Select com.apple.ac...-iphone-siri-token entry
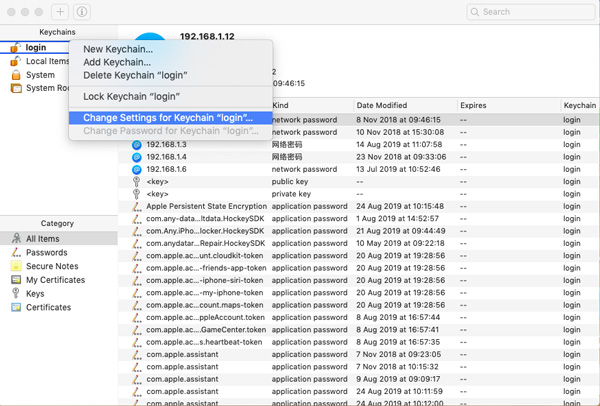Viewport: 600px width, 406px height. tap(205, 280)
